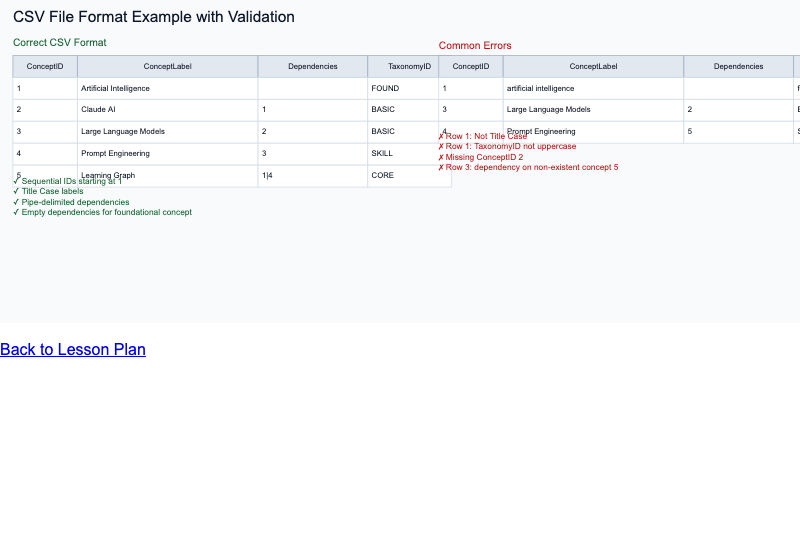Click the Prompt Engineering cell in the correct table
Viewport: 800px width, 560px height.
[115, 154]
